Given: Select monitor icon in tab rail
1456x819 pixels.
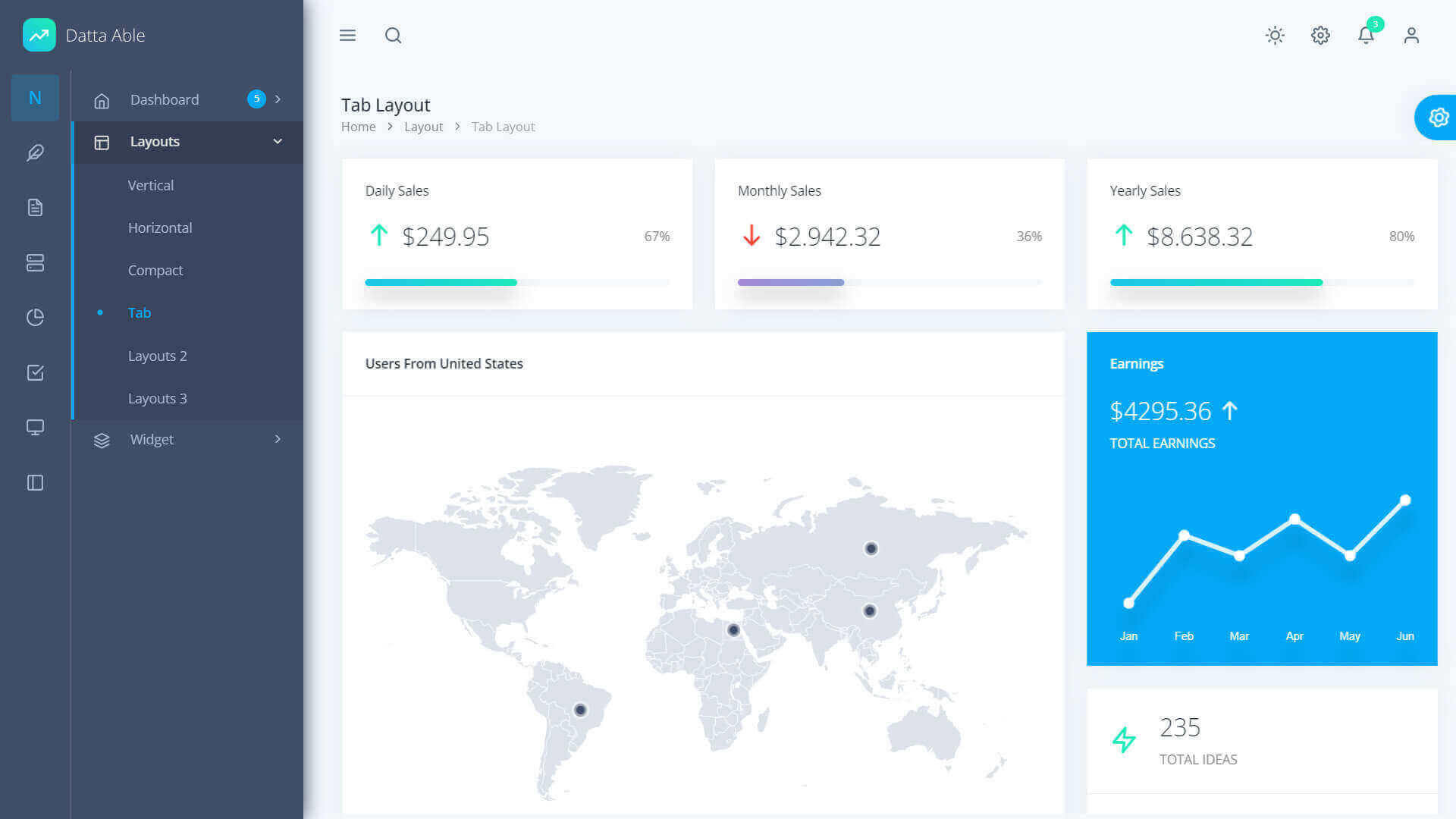Looking at the screenshot, I should click(x=35, y=427).
